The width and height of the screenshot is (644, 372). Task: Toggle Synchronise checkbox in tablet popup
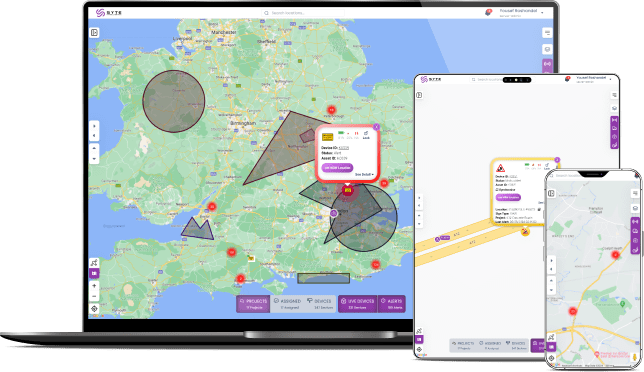(x=497, y=190)
